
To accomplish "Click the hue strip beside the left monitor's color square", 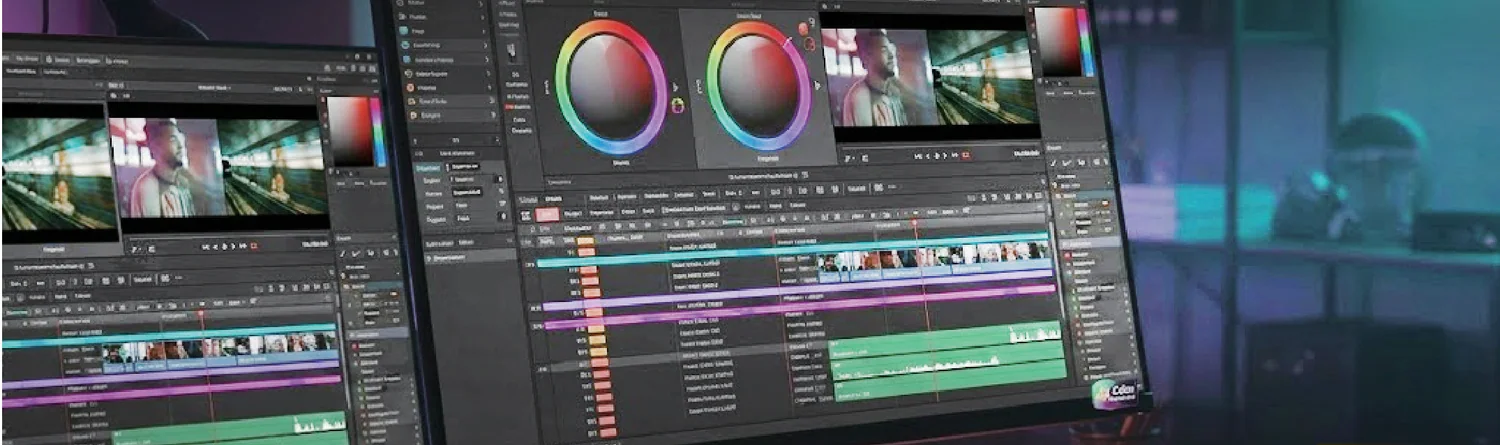I will pyautogui.click(x=378, y=131).
